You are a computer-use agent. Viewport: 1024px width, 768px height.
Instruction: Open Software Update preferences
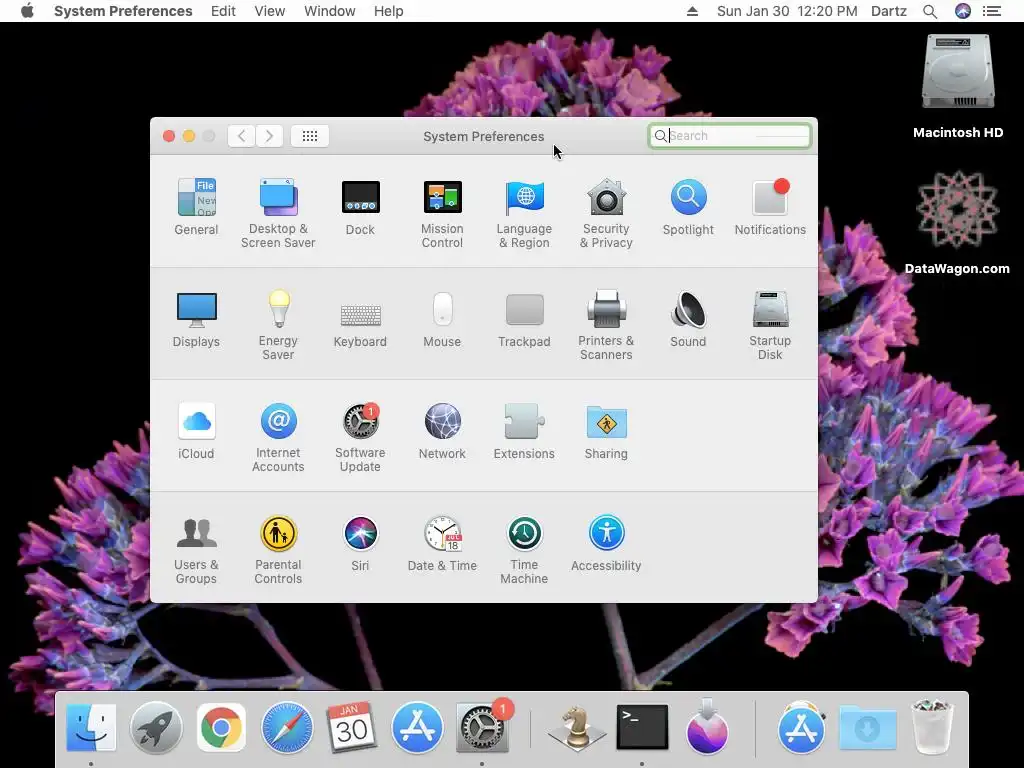[360, 438]
